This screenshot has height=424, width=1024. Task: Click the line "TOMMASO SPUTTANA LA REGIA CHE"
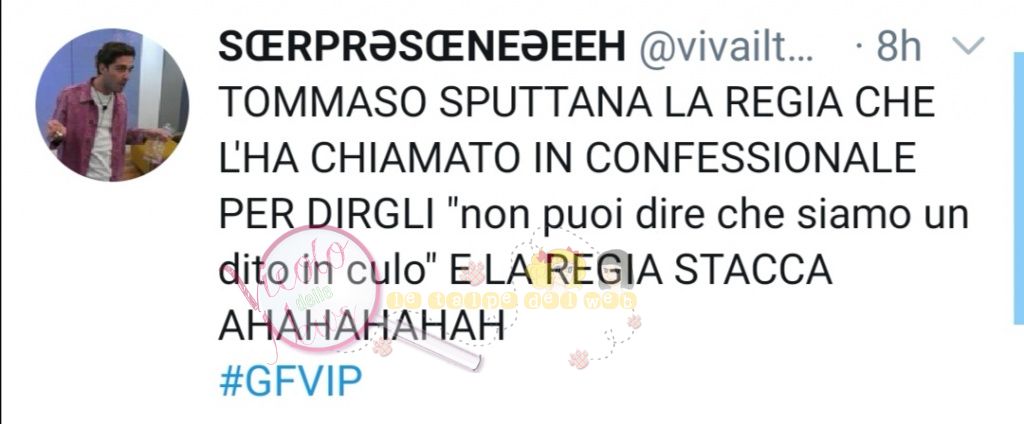(577, 103)
